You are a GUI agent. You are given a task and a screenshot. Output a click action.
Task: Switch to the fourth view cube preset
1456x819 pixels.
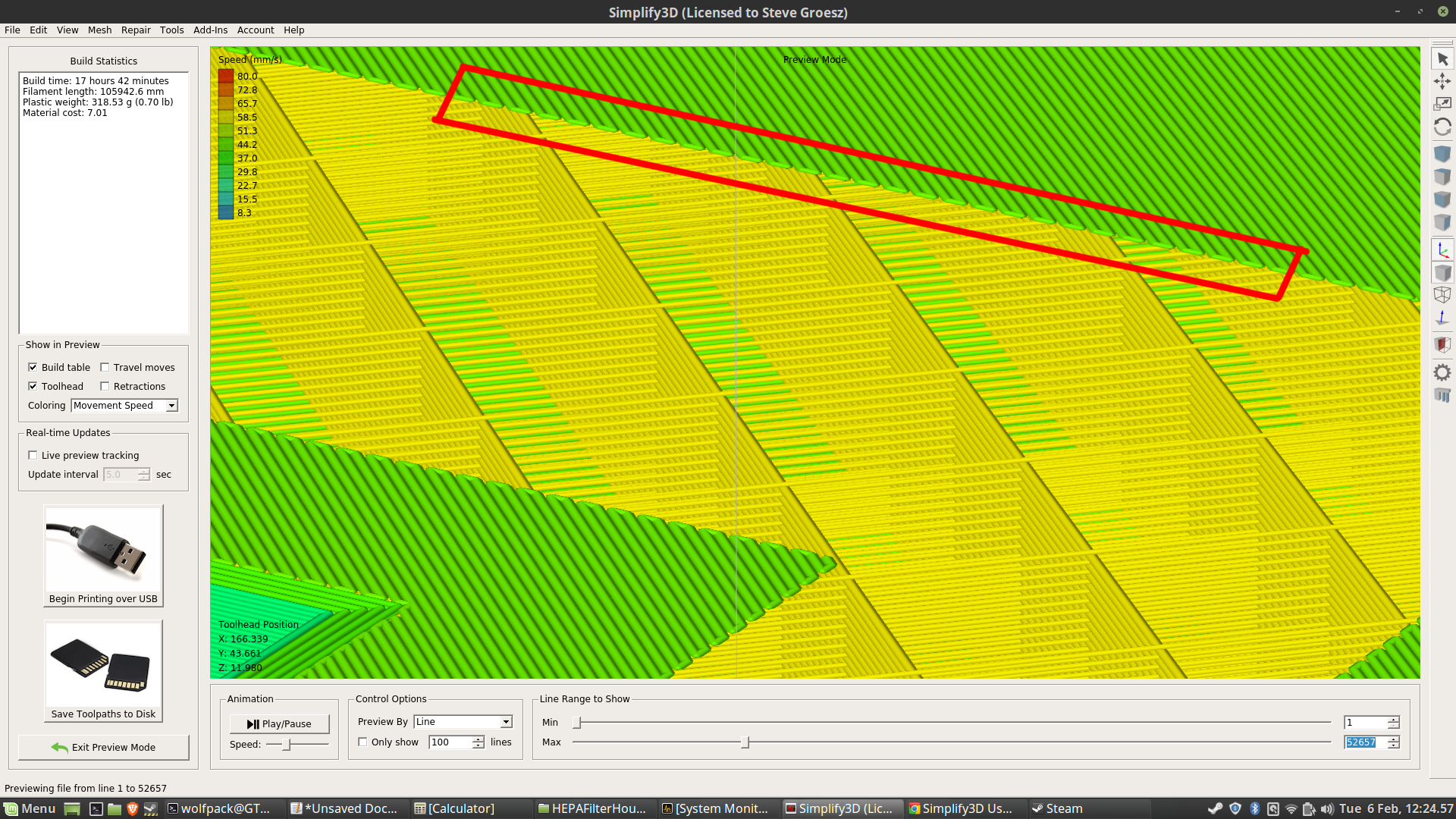point(1442,222)
